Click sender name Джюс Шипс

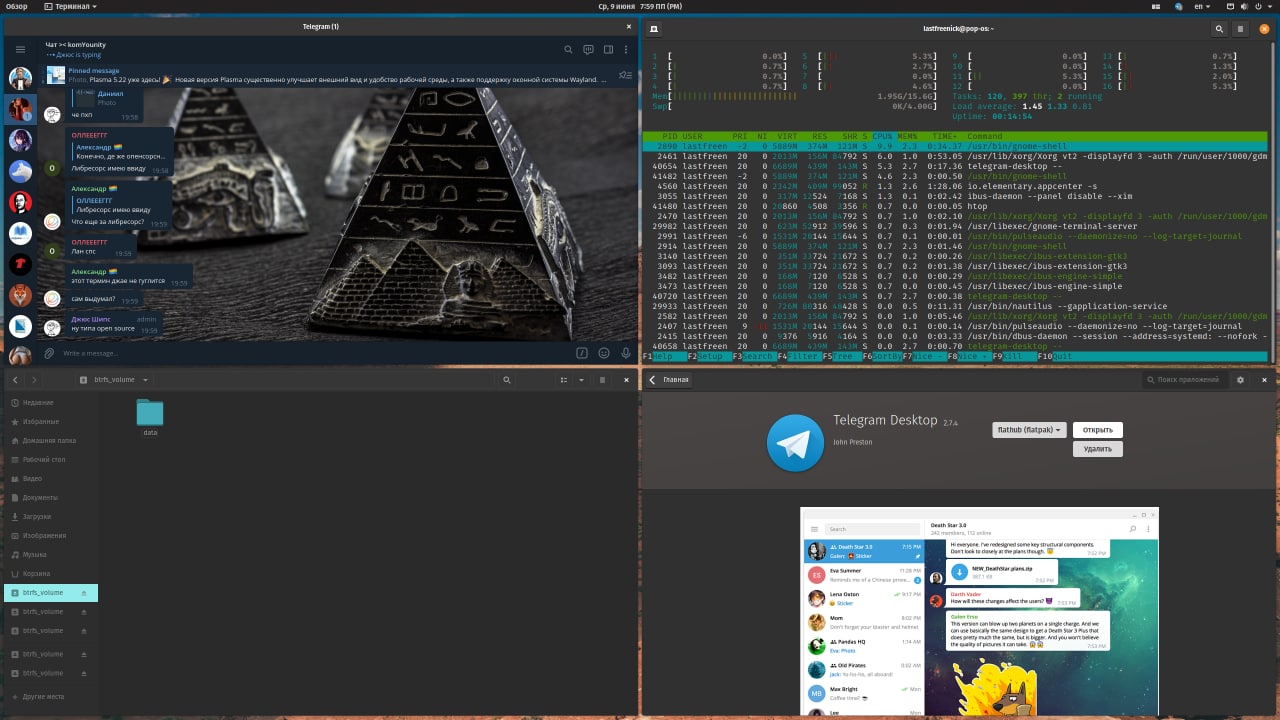pyautogui.click(x=91, y=318)
